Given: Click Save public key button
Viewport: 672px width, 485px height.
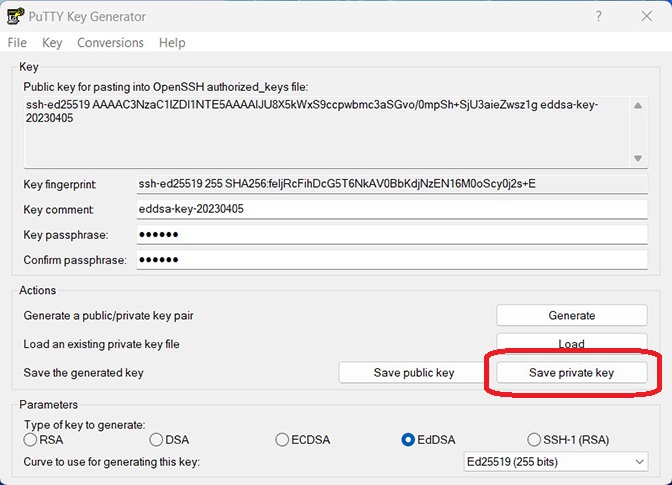Looking at the screenshot, I should [x=414, y=373].
